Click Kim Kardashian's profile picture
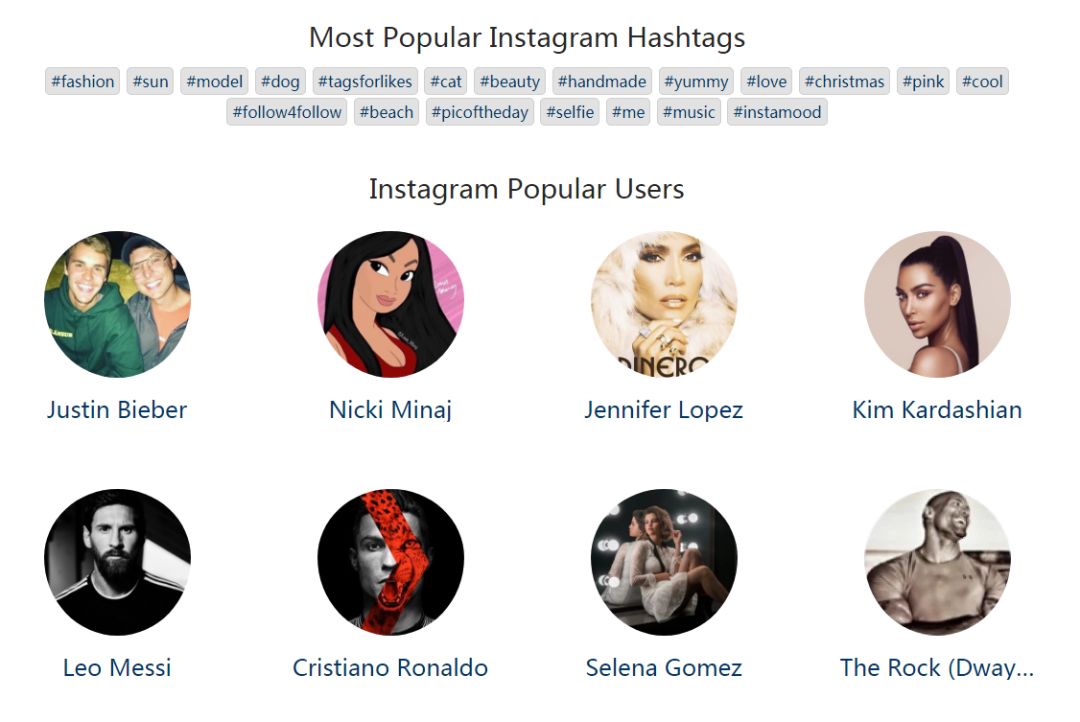1080x722 pixels. pyautogui.click(x=937, y=304)
